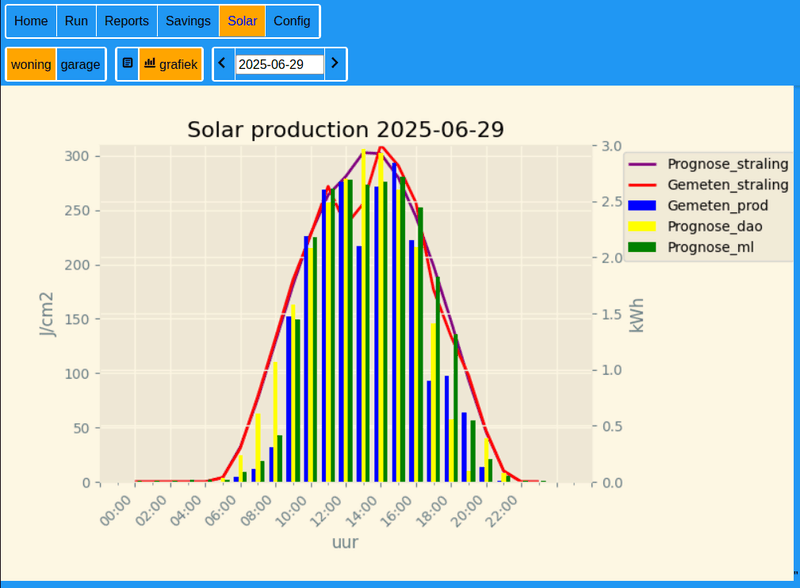Click the 12:00 x-axis tick label
Viewport: 800px width, 588px height.
[x=327, y=511]
